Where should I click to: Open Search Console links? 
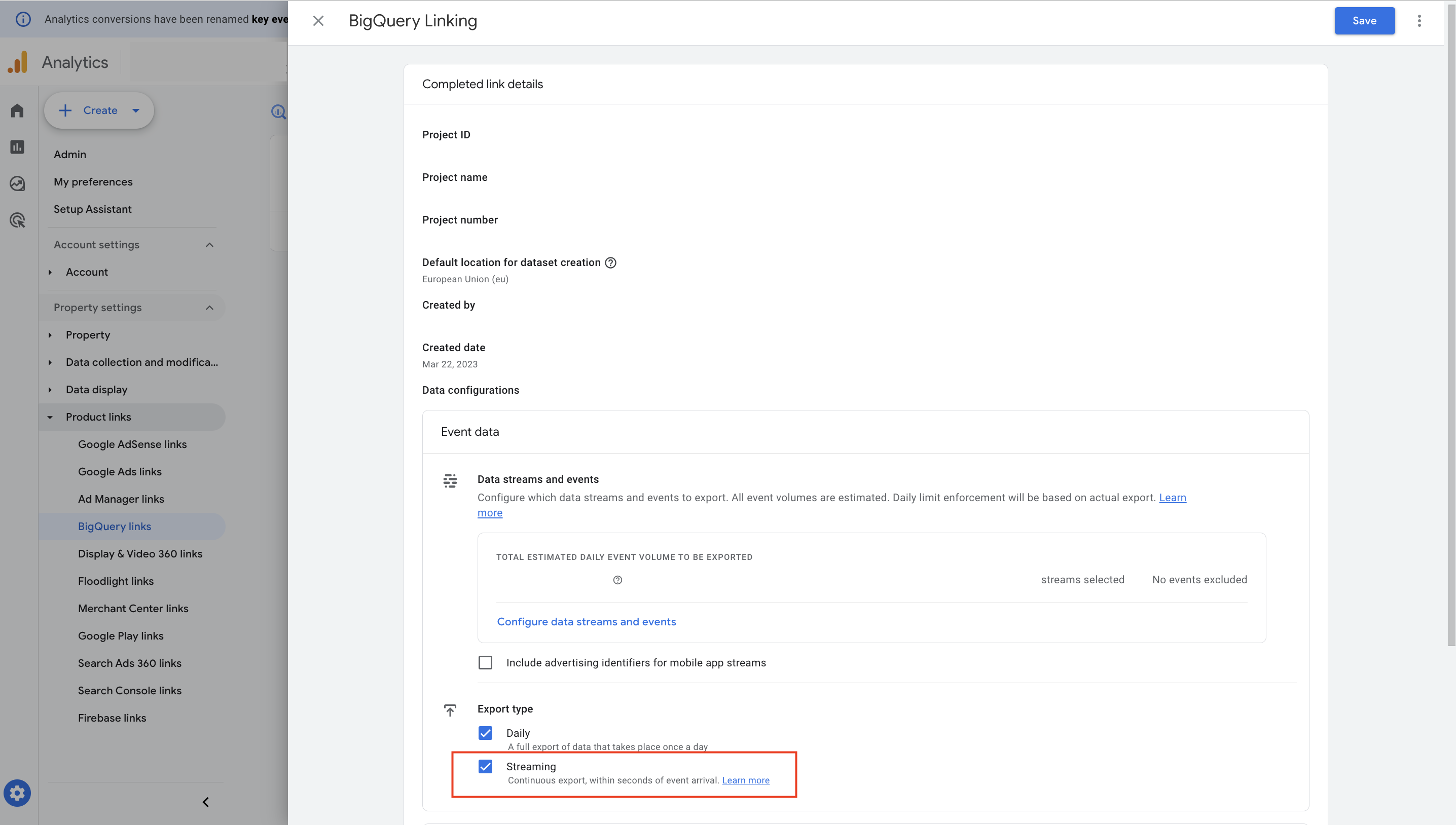(130, 691)
